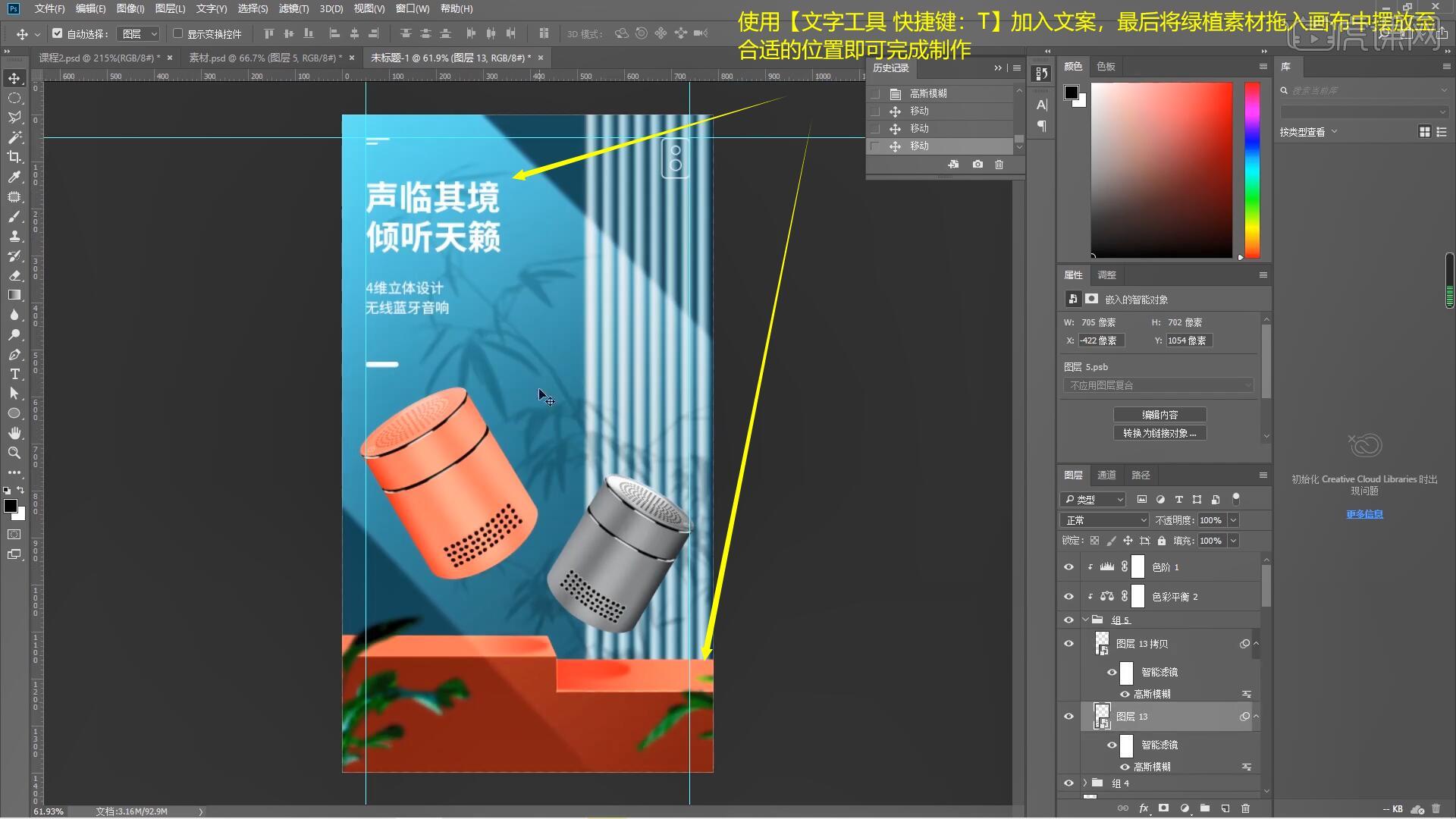Hide the 图层 13 拷贝 layer
Image resolution: width=1456 pixels, height=819 pixels.
[x=1068, y=643]
